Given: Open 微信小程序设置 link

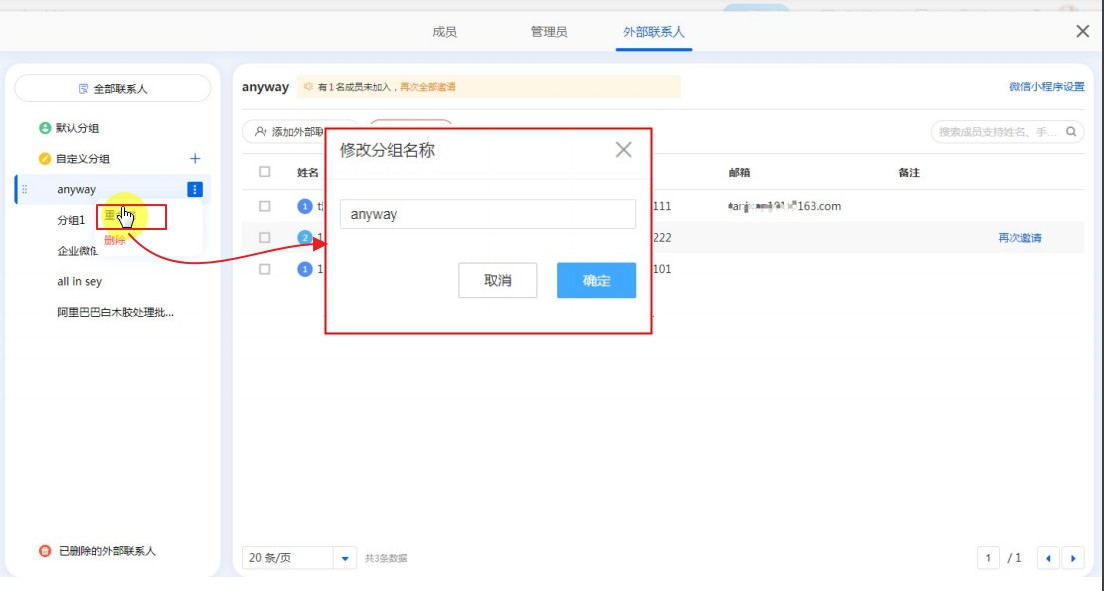Looking at the screenshot, I should 1046,87.
